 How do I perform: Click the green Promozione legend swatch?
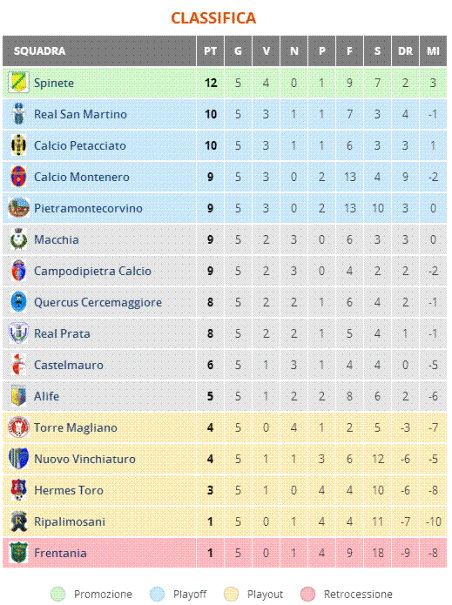[x=58, y=594]
